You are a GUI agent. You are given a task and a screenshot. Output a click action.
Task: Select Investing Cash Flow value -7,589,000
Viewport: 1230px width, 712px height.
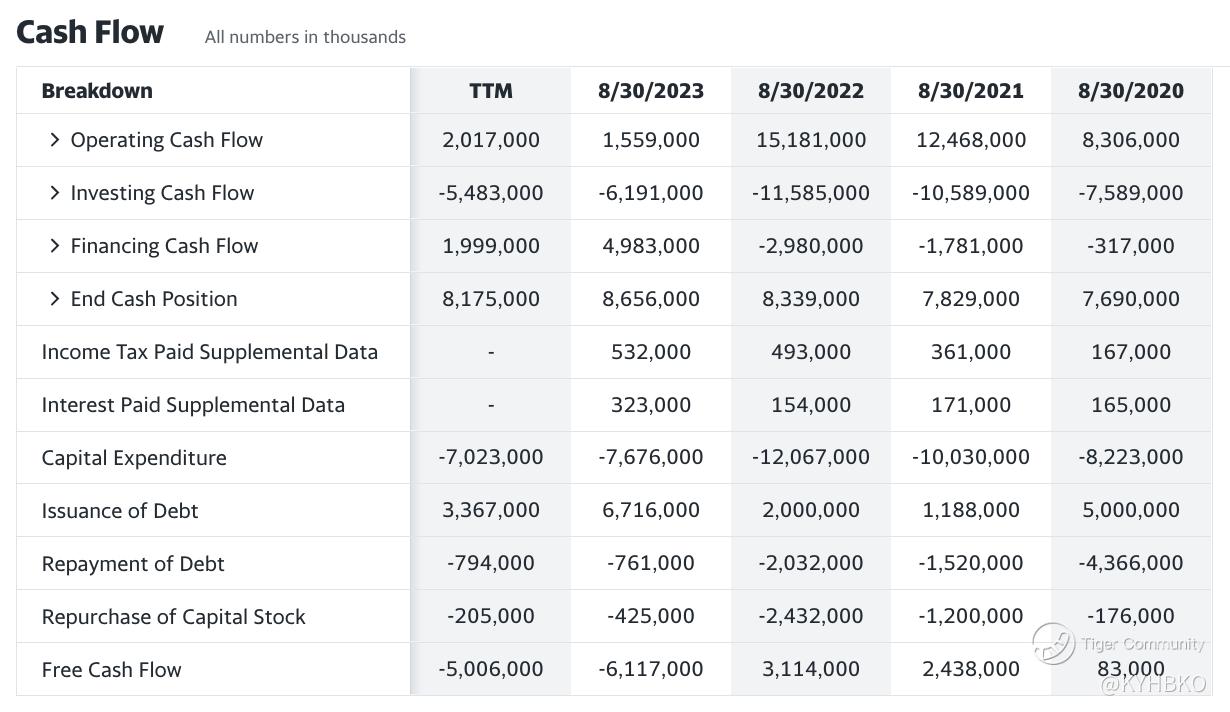pos(1131,193)
